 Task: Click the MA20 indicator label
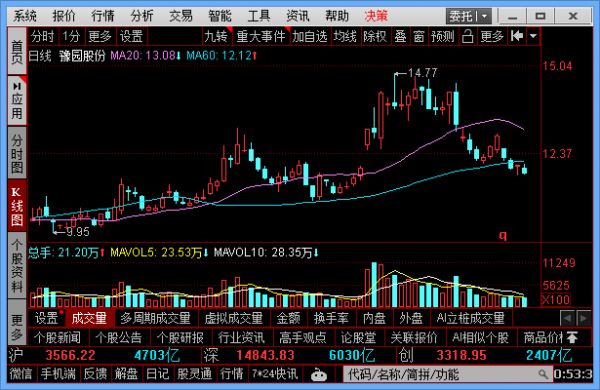point(145,56)
